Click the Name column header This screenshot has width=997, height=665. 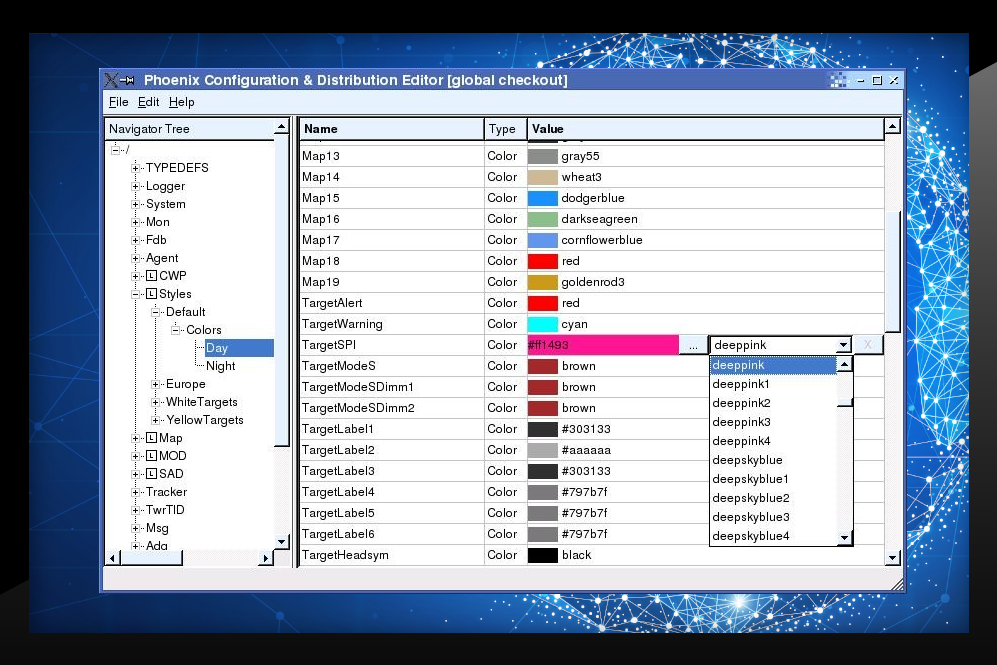click(x=390, y=128)
